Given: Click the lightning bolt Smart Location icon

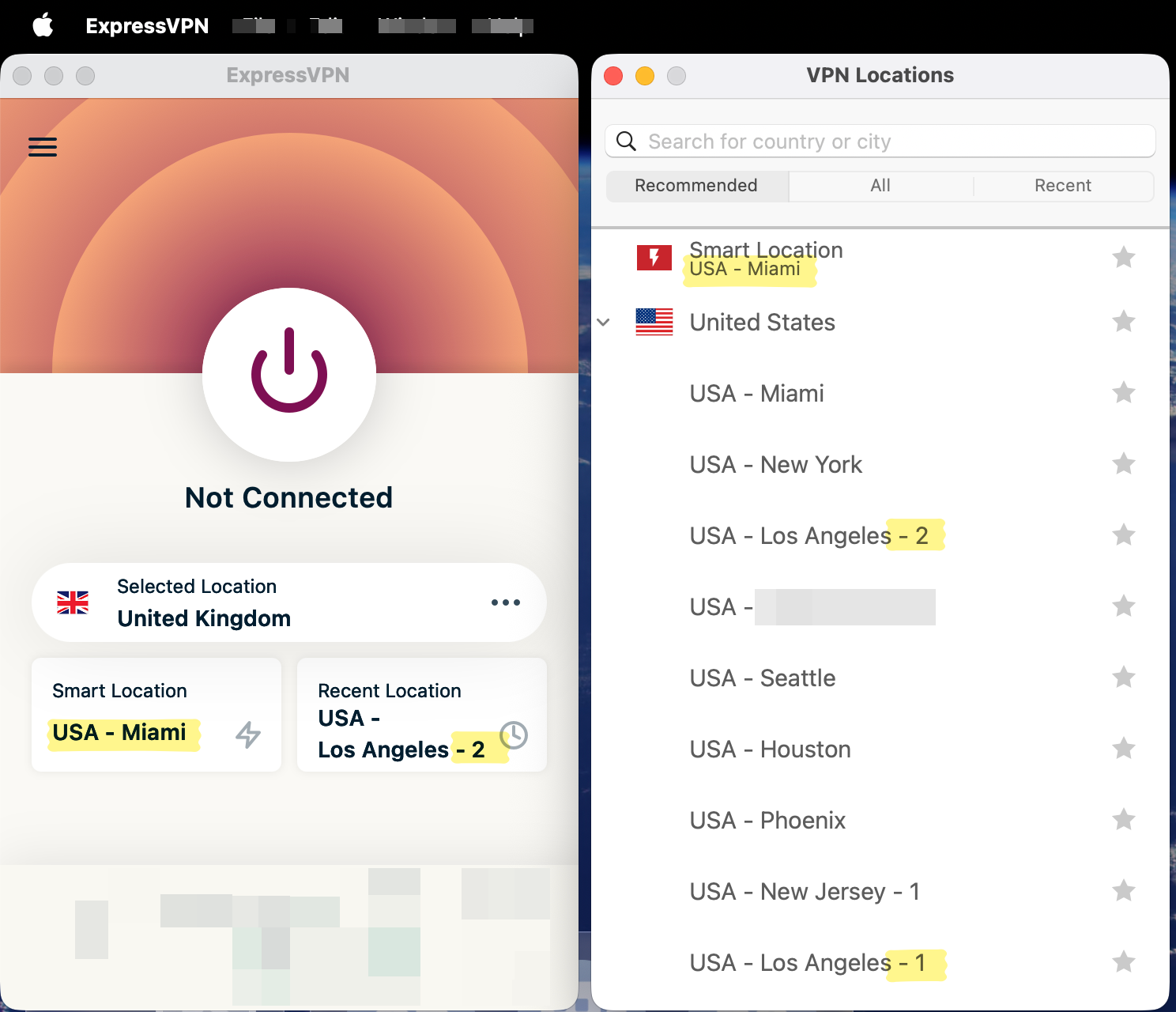Looking at the screenshot, I should (248, 734).
